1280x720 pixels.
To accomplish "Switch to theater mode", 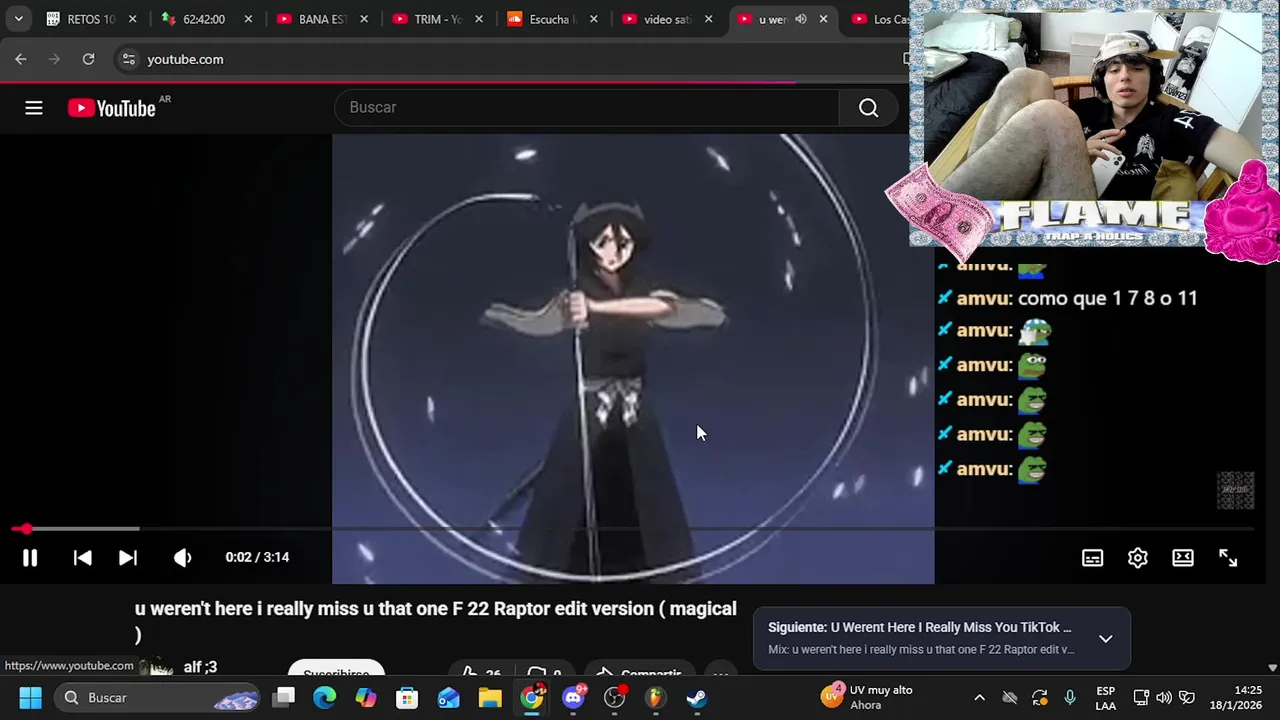I will 1183,558.
